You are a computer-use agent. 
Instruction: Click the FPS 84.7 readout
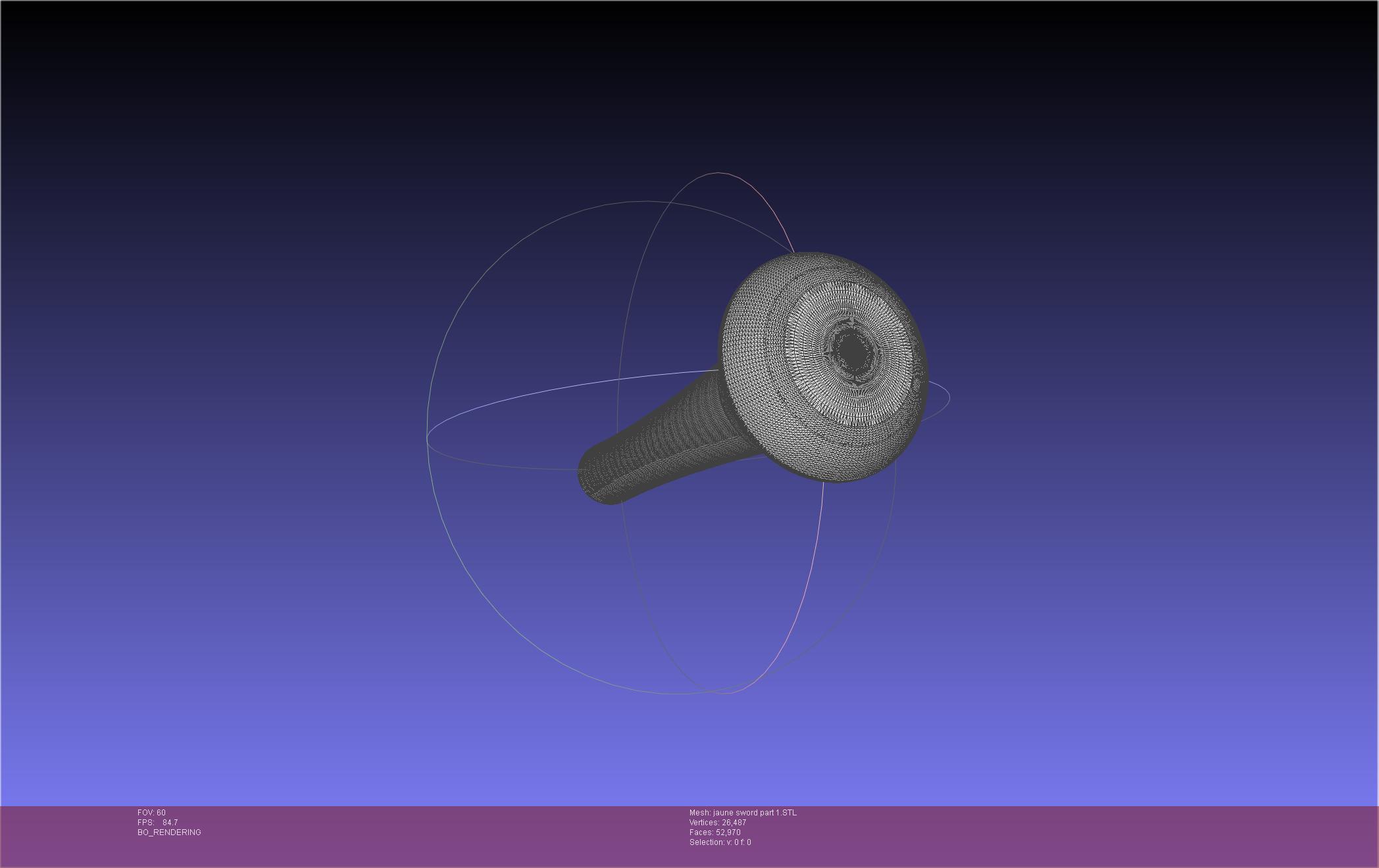[158, 823]
